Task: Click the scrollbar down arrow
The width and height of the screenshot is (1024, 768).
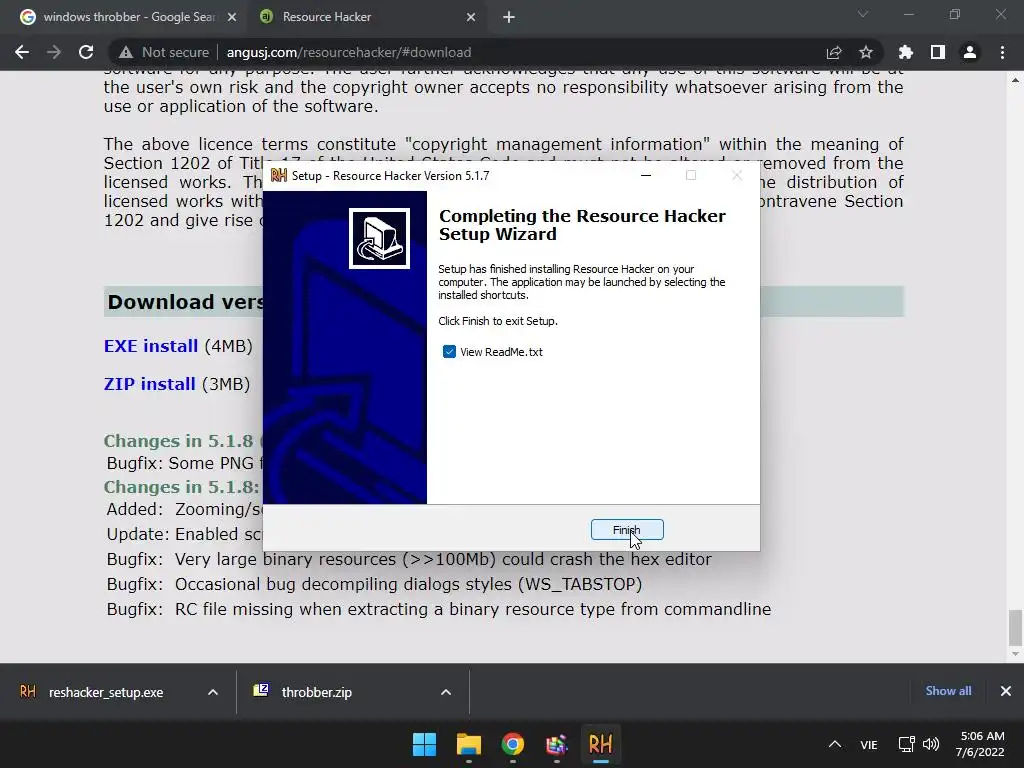Action: [1015, 654]
